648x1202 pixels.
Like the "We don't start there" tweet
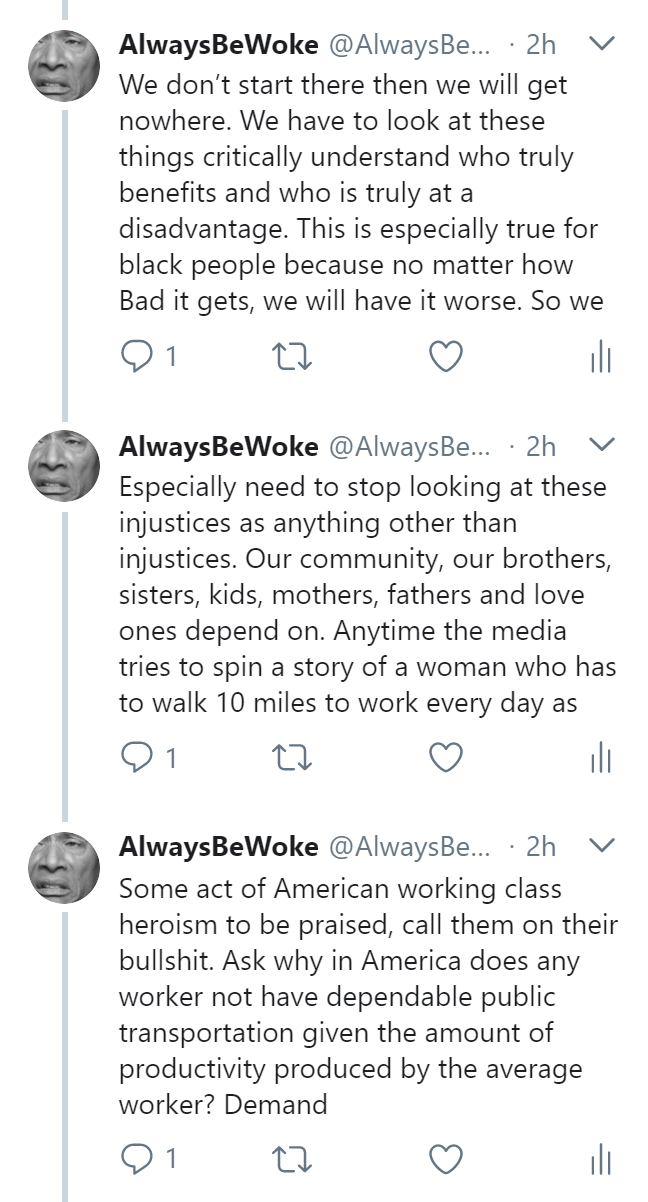pos(445,357)
